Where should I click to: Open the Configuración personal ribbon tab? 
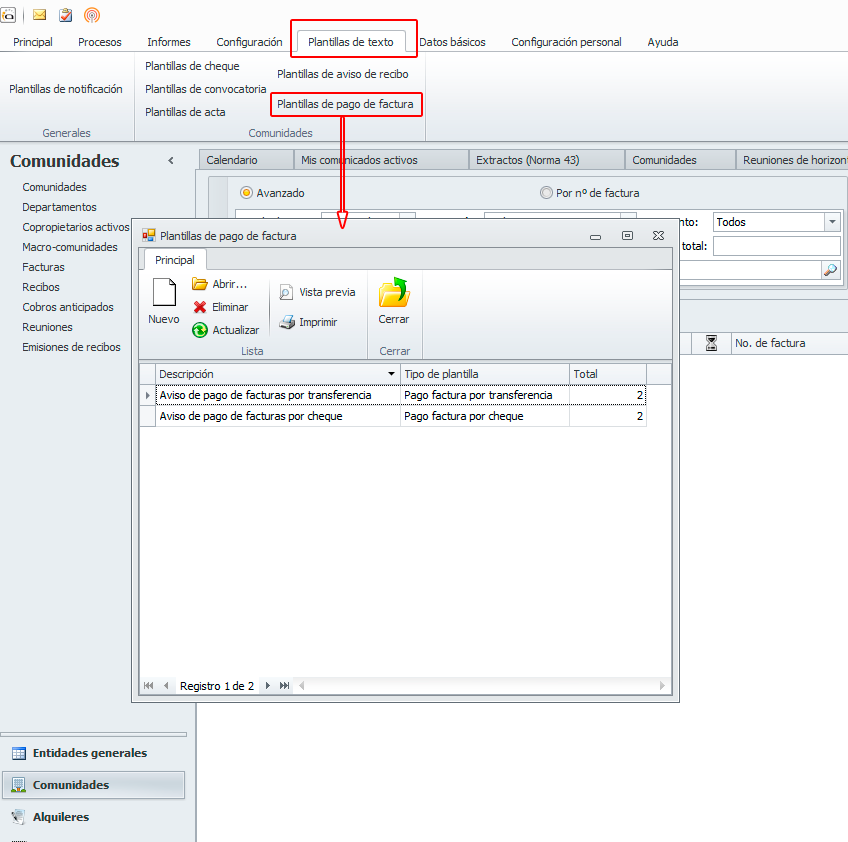[566, 42]
